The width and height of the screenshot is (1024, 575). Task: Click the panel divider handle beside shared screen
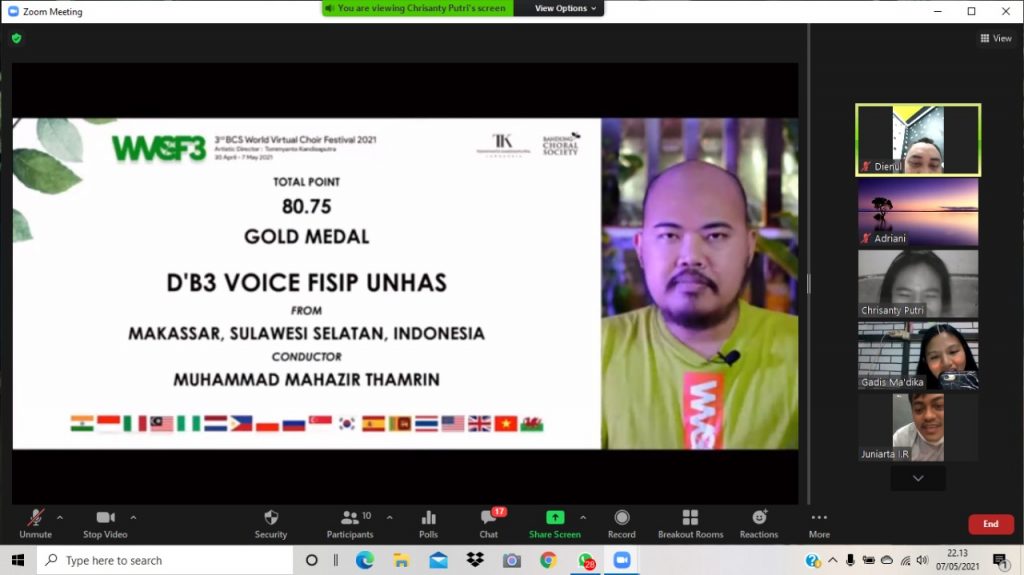[x=808, y=284]
